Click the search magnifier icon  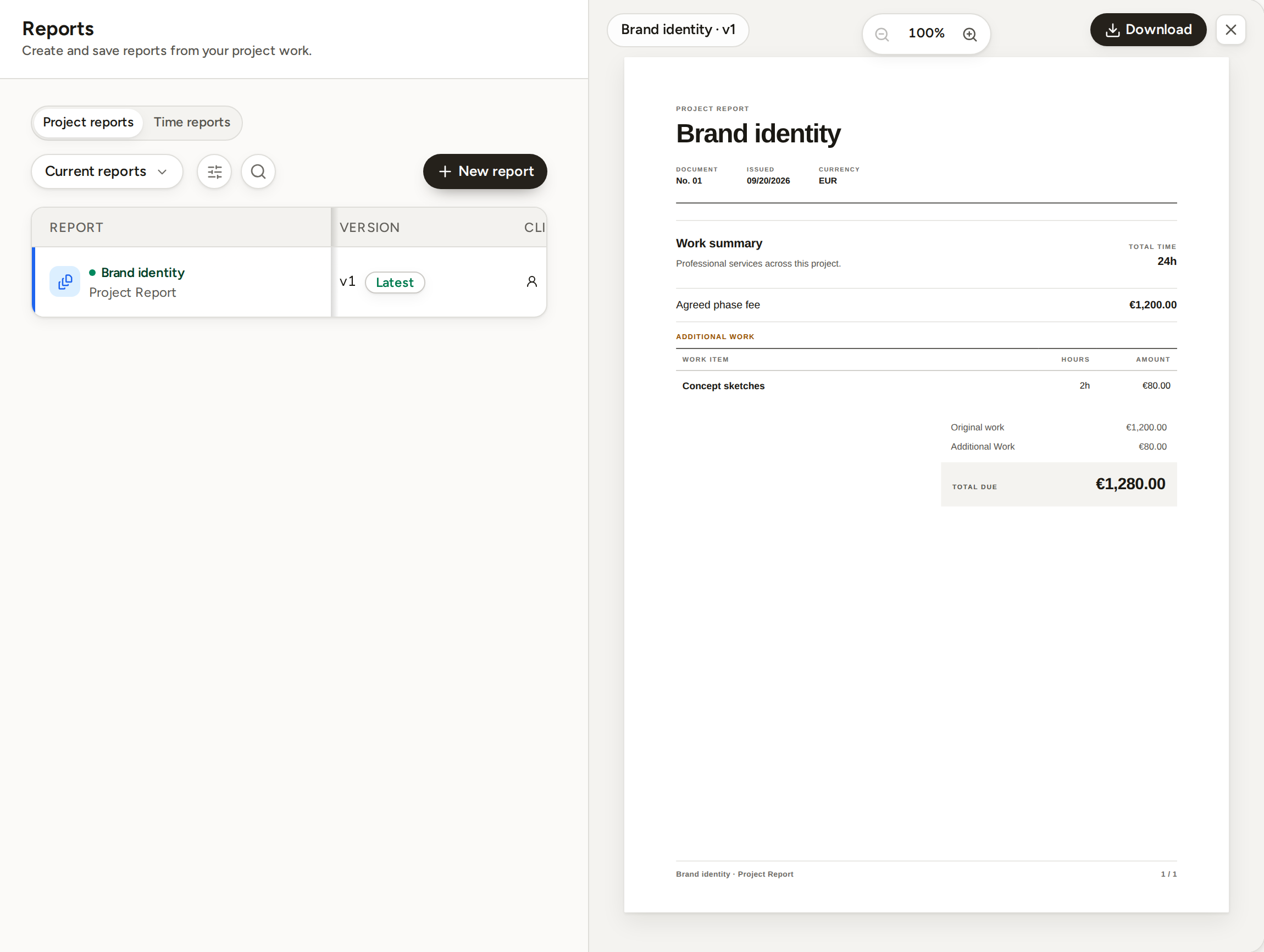click(x=258, y=171)
